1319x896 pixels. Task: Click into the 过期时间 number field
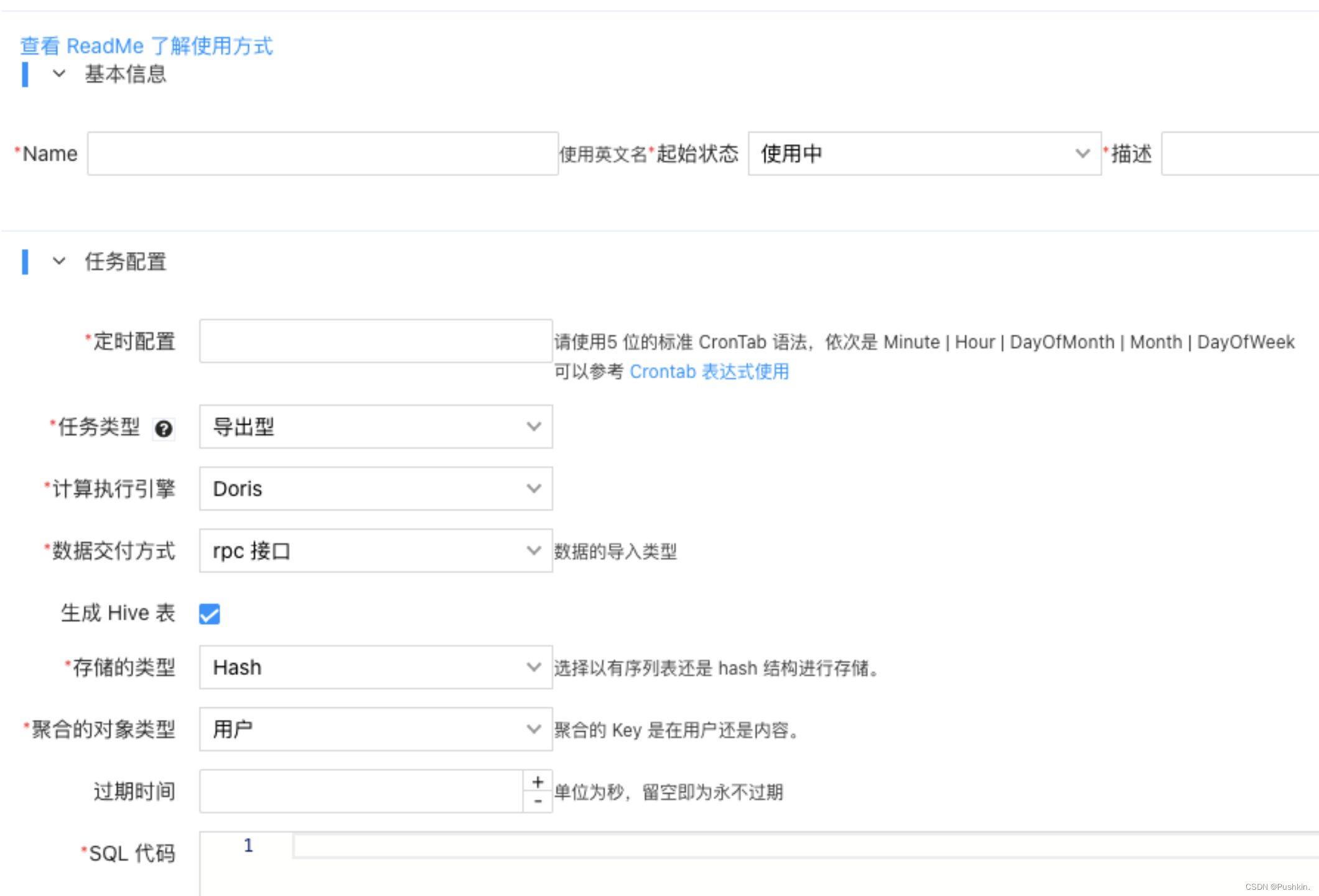[361, 791]
